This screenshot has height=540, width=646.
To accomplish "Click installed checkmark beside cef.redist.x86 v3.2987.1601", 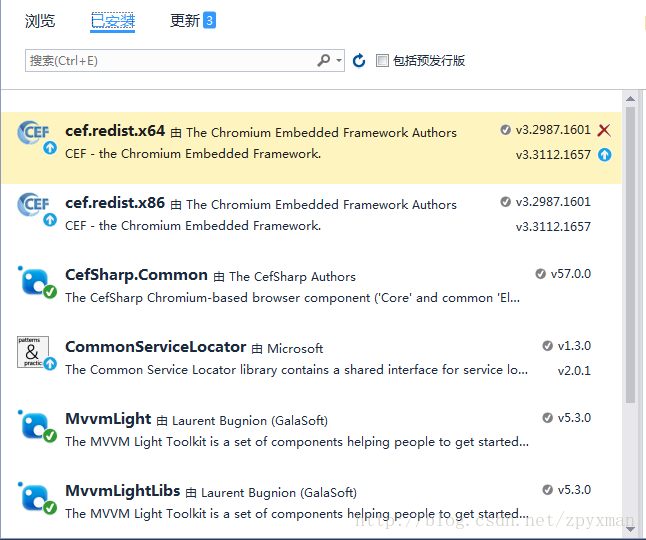I will [x=505, y=202].
